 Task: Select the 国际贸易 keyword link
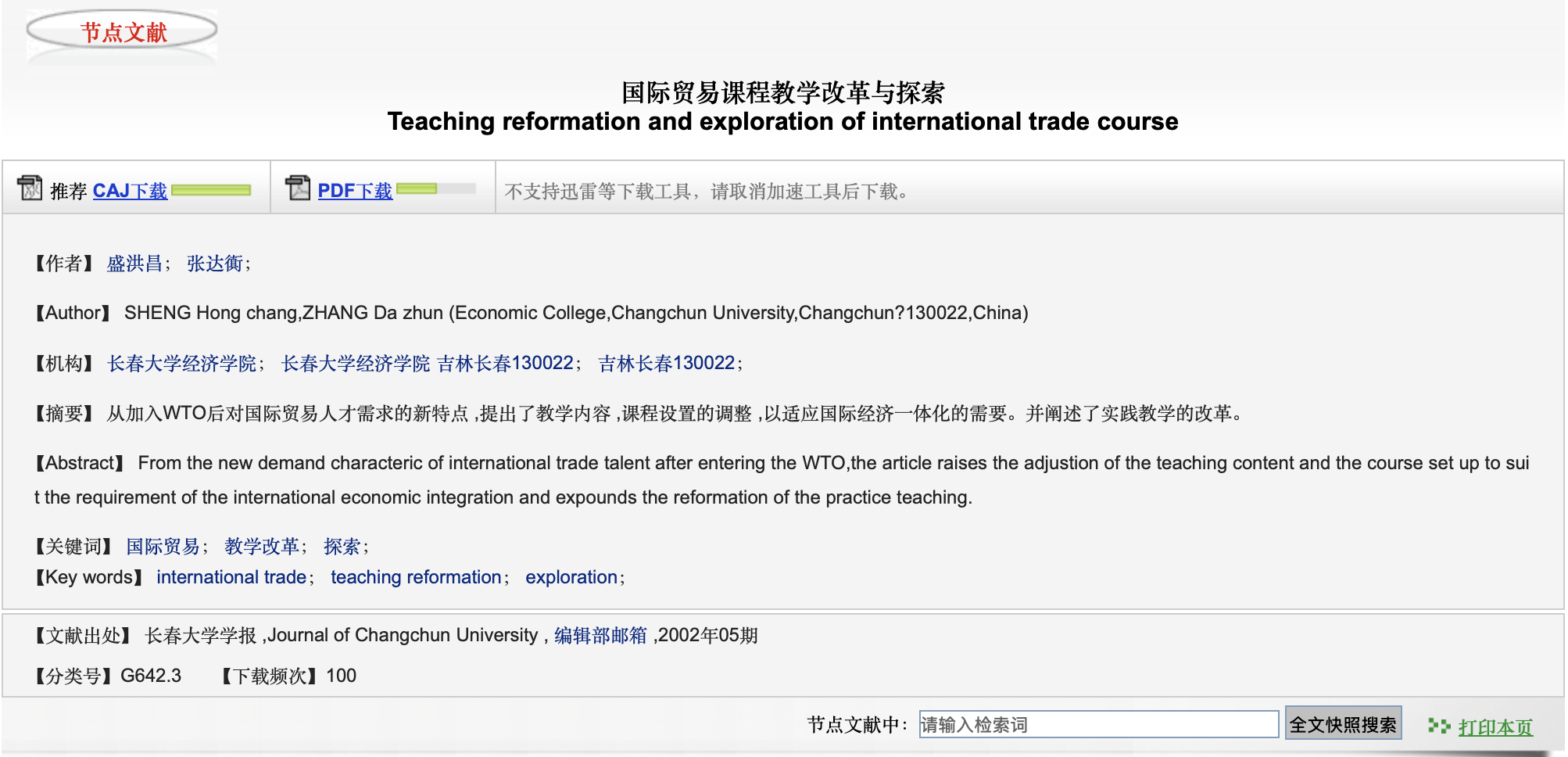(163, 547)
